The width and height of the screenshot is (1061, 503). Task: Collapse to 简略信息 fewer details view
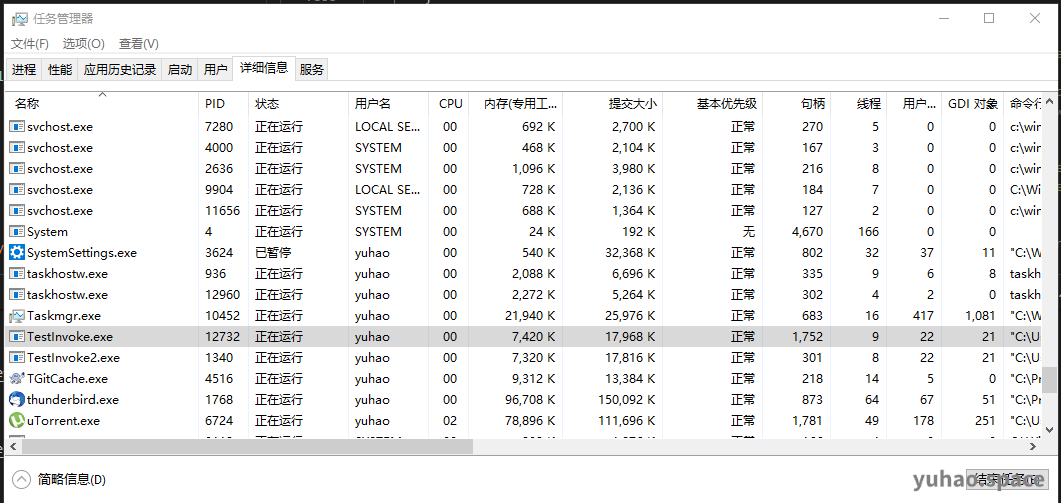pos(60,480)
